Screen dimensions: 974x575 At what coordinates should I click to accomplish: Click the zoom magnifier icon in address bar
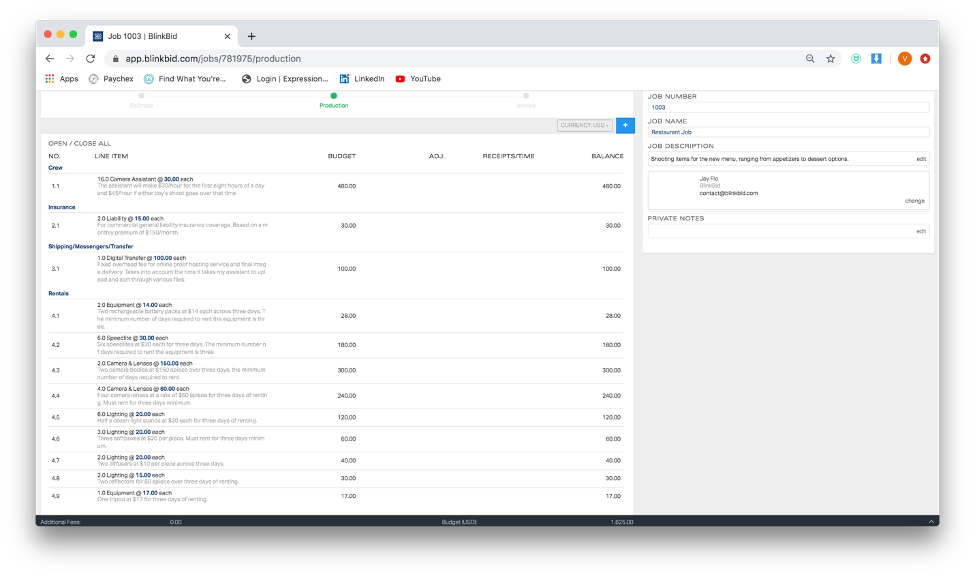click(810, 58)
